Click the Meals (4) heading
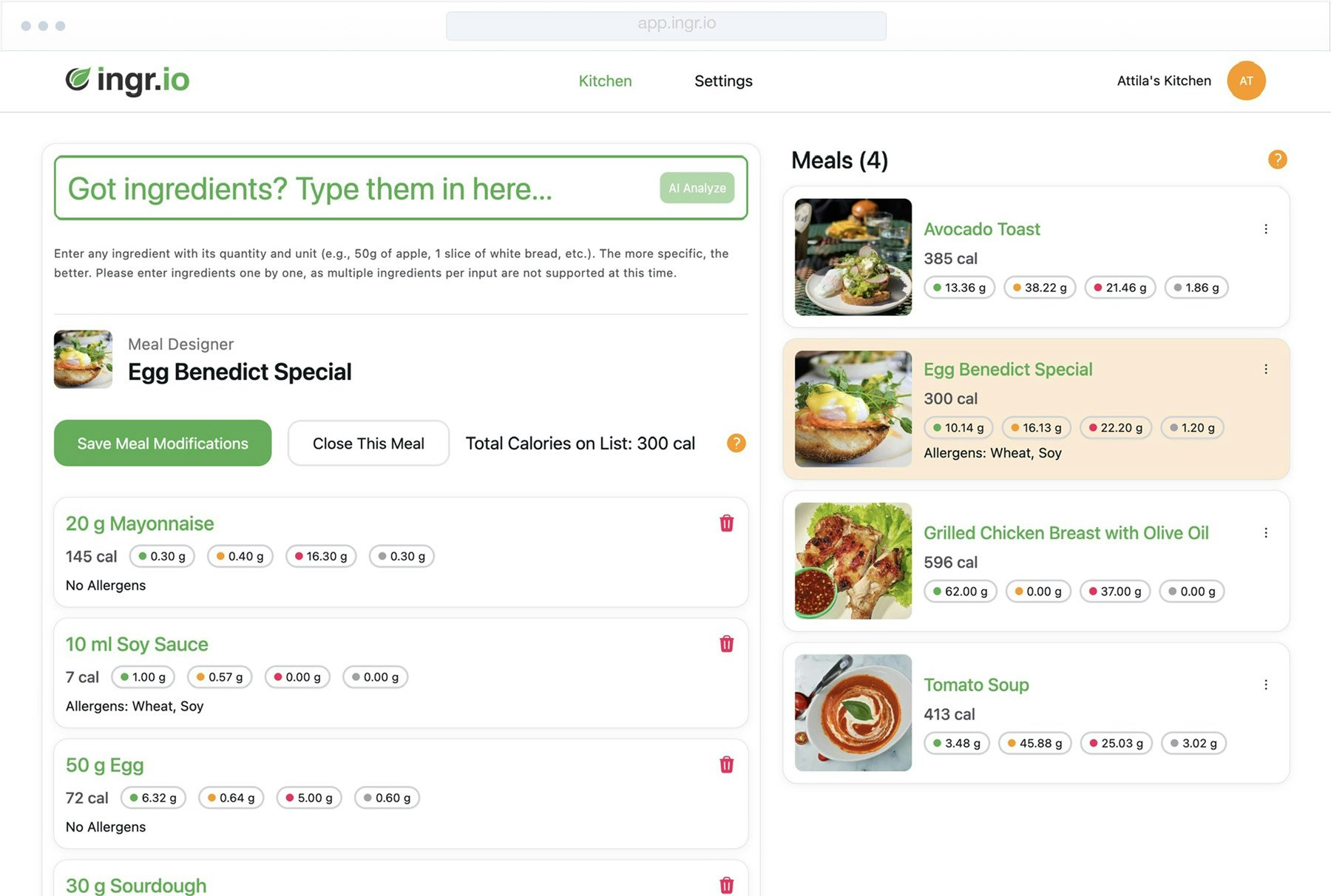The height and width of the screenshot is (896, 1331). pos(839,160)
